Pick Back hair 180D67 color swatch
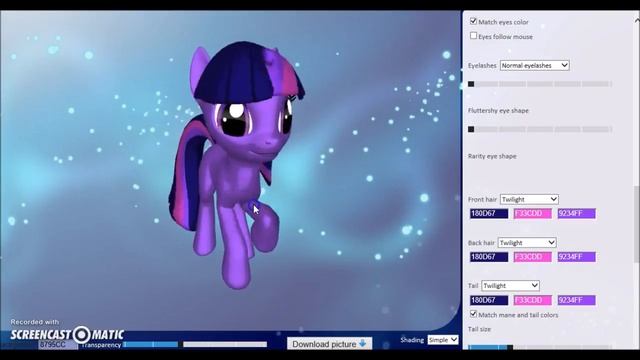The height and width of the screenshot is (360, 640). coord(489,257)
